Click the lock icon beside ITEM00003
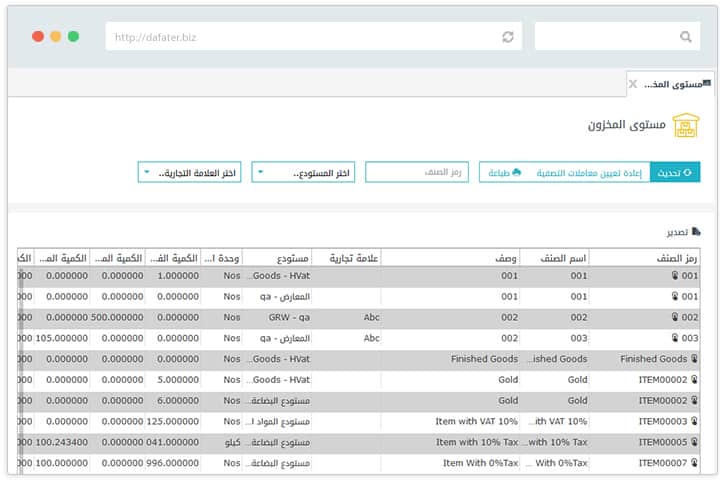This screenshot has height=485, width=725. [695, 422]
